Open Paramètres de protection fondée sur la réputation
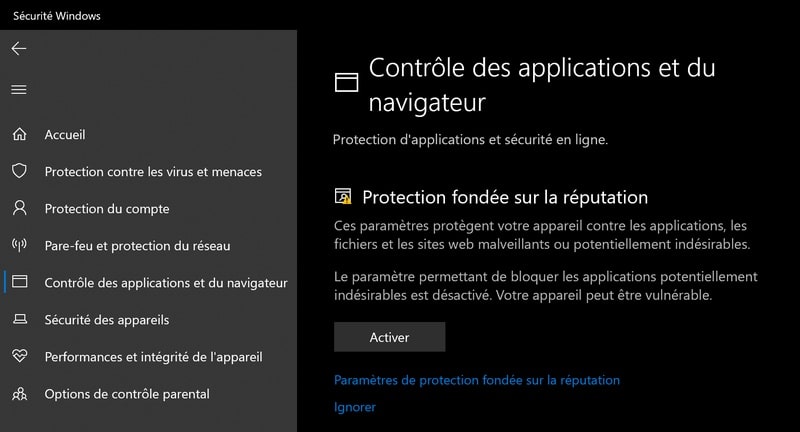 pos(477,380)
